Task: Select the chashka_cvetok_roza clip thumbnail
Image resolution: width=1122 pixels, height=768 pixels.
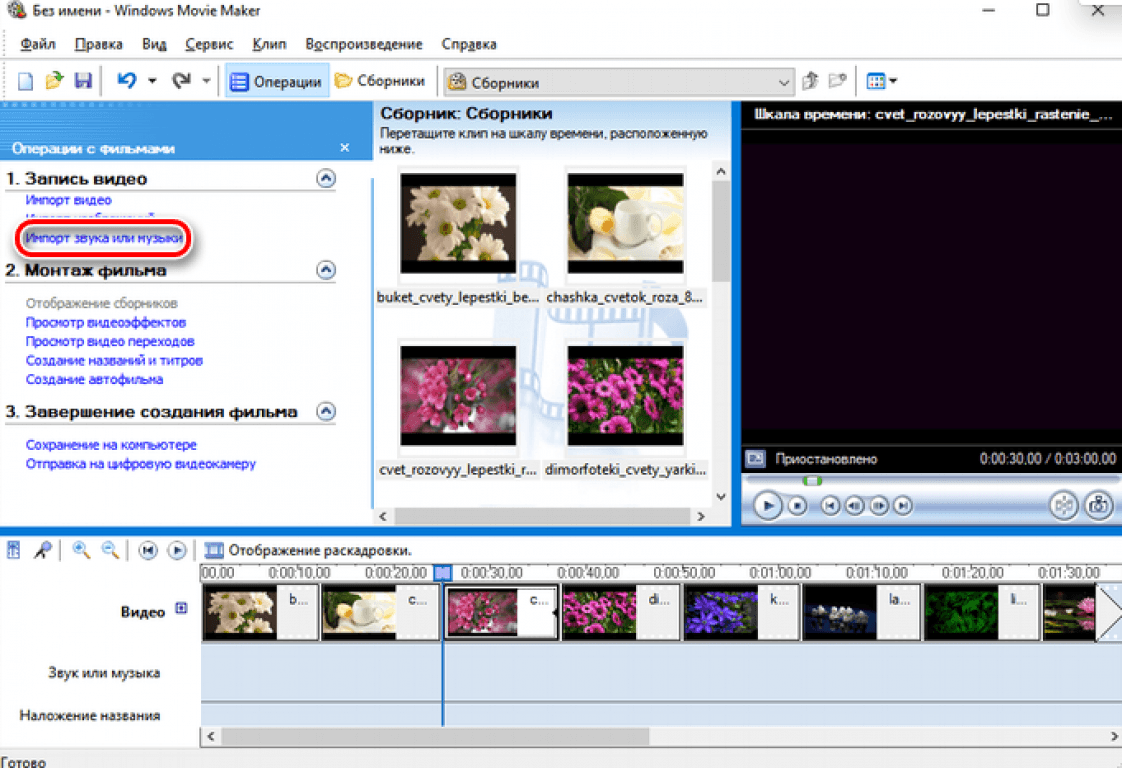Action: click(625, 223)
